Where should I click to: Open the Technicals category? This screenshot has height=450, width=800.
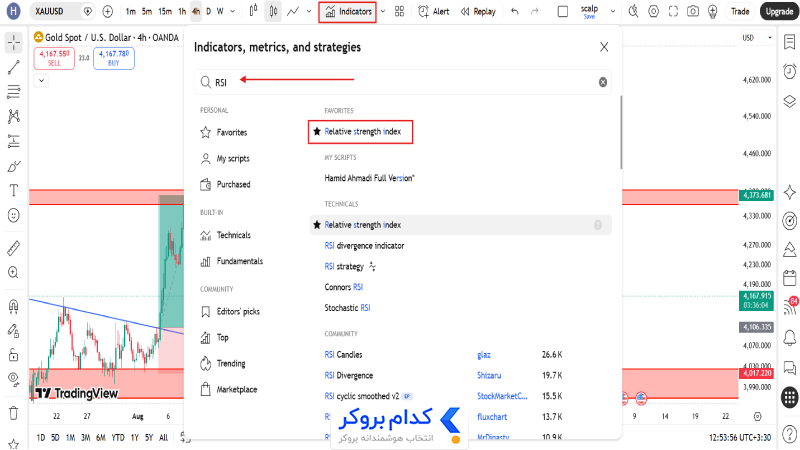coord(225,235)
